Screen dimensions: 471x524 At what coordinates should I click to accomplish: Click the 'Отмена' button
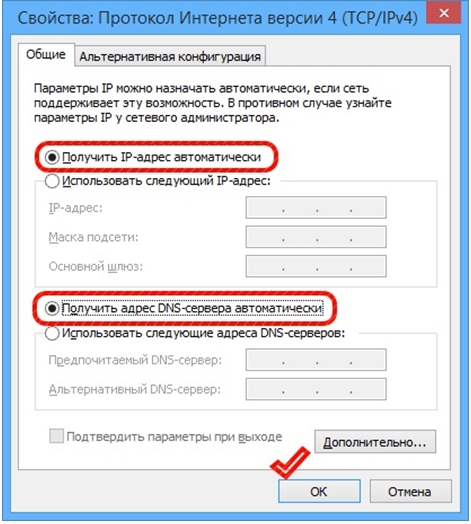coord(410,491)
